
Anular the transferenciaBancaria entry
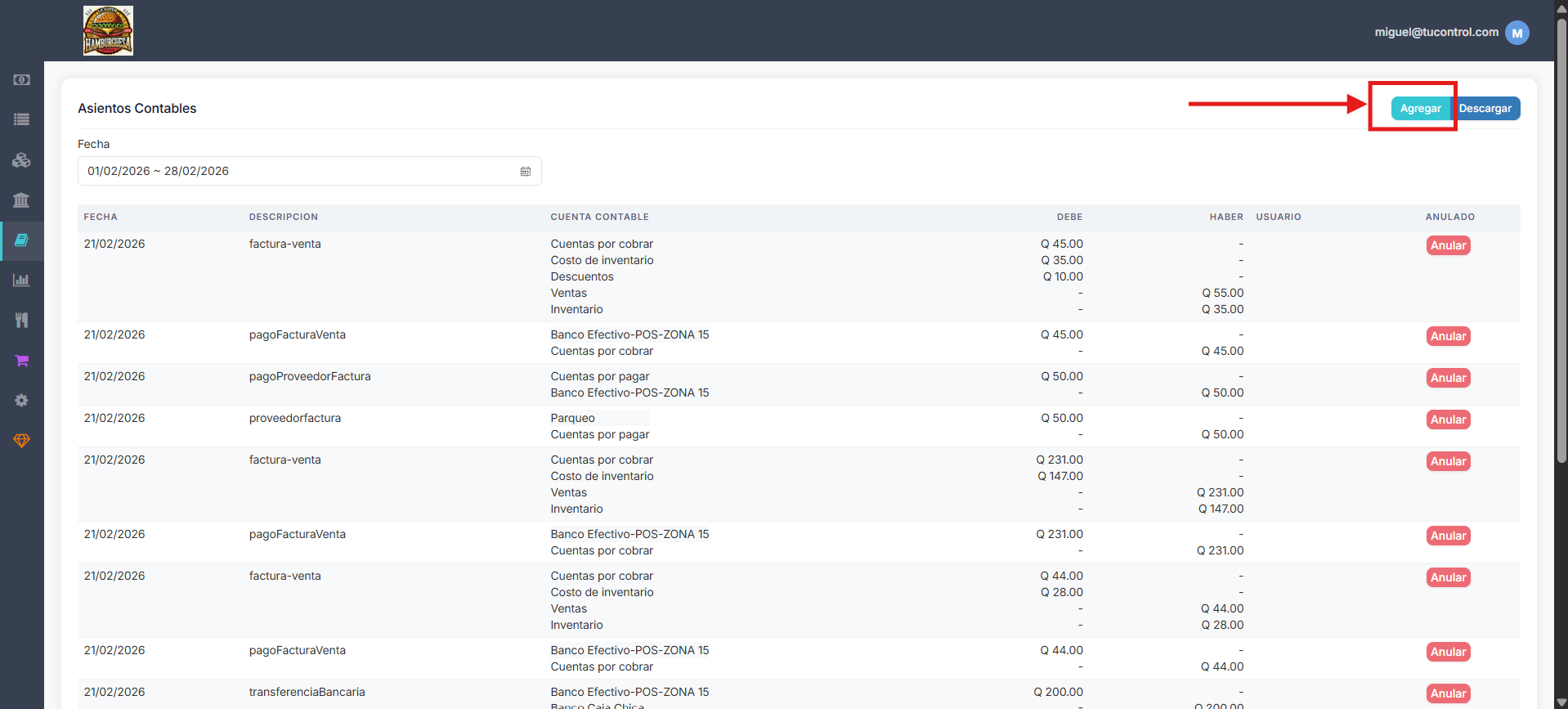click(x=1448, y=693)
